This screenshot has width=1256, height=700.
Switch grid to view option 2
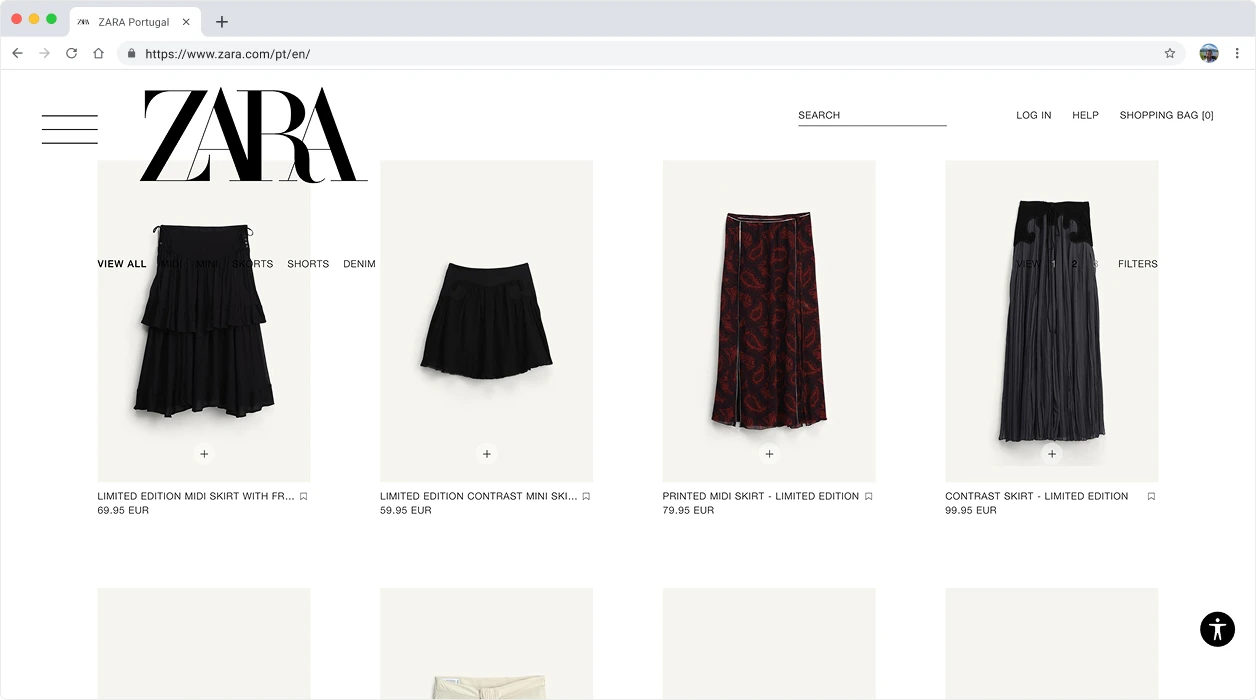[1075, 264]
